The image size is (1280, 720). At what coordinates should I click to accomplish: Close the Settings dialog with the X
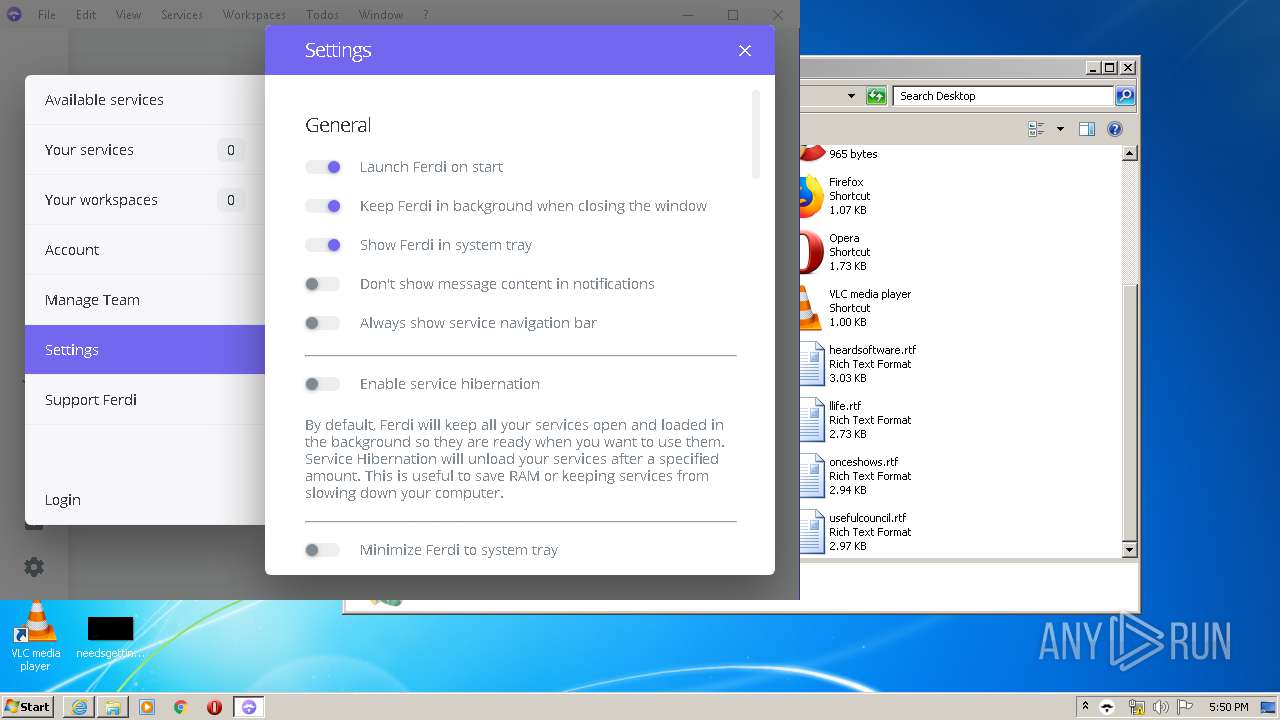coord(744,51)
